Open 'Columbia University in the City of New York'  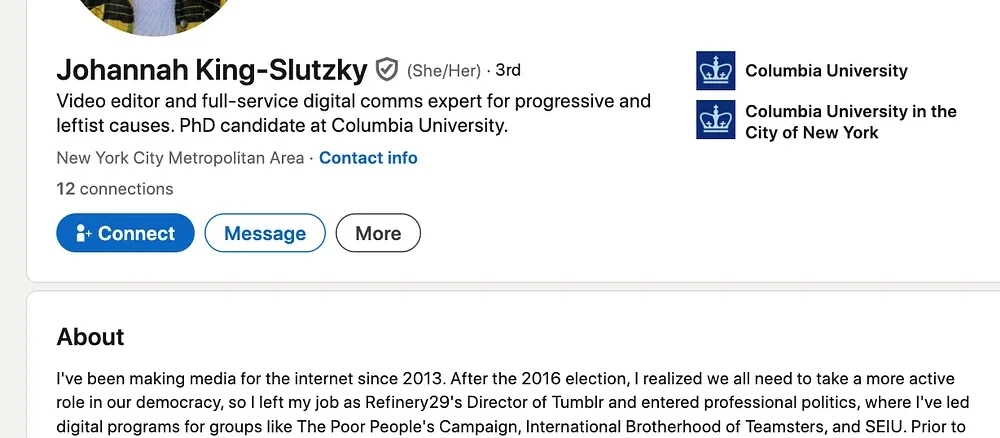click(x=850, y=121)
